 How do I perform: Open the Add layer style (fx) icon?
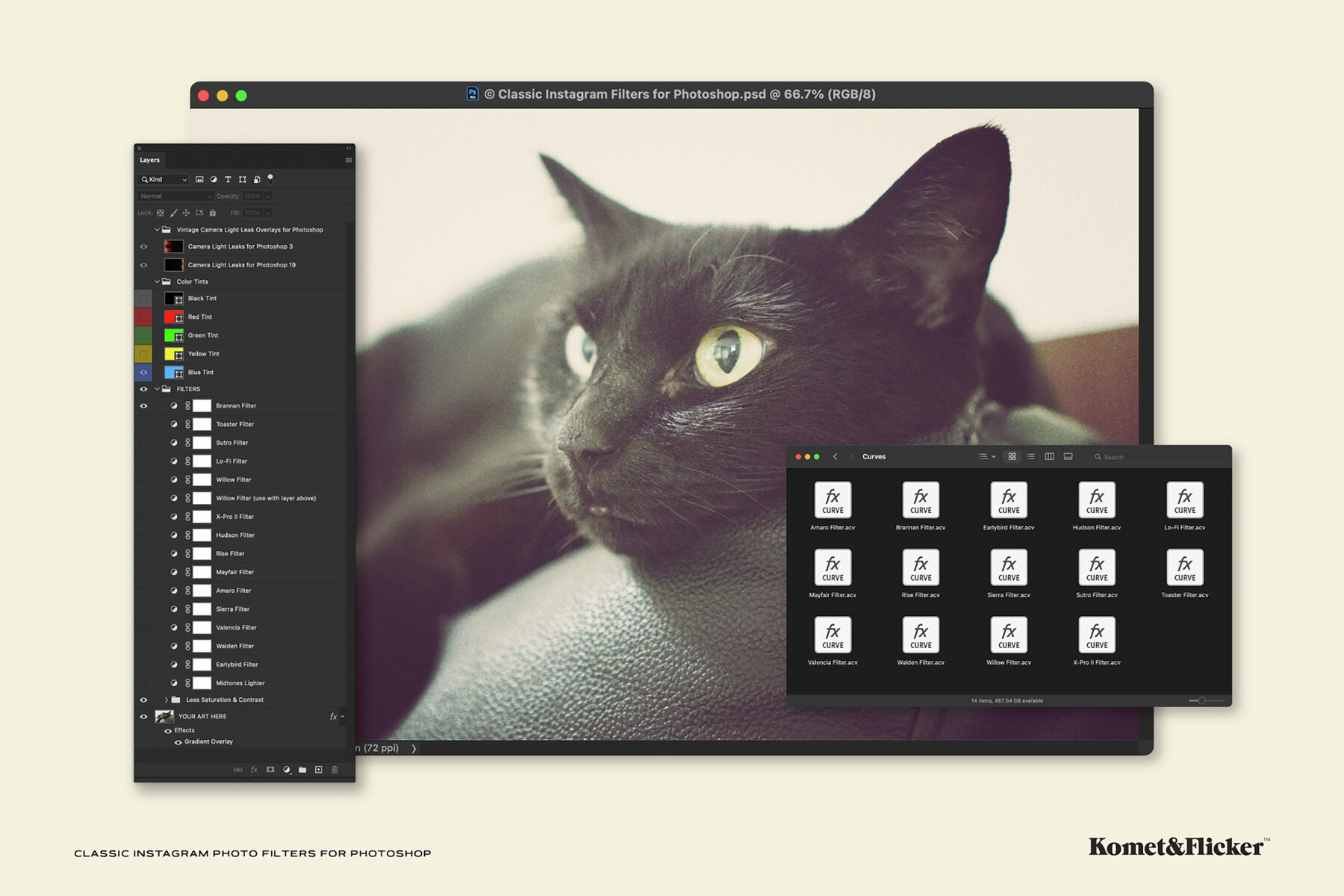(254, 770)
